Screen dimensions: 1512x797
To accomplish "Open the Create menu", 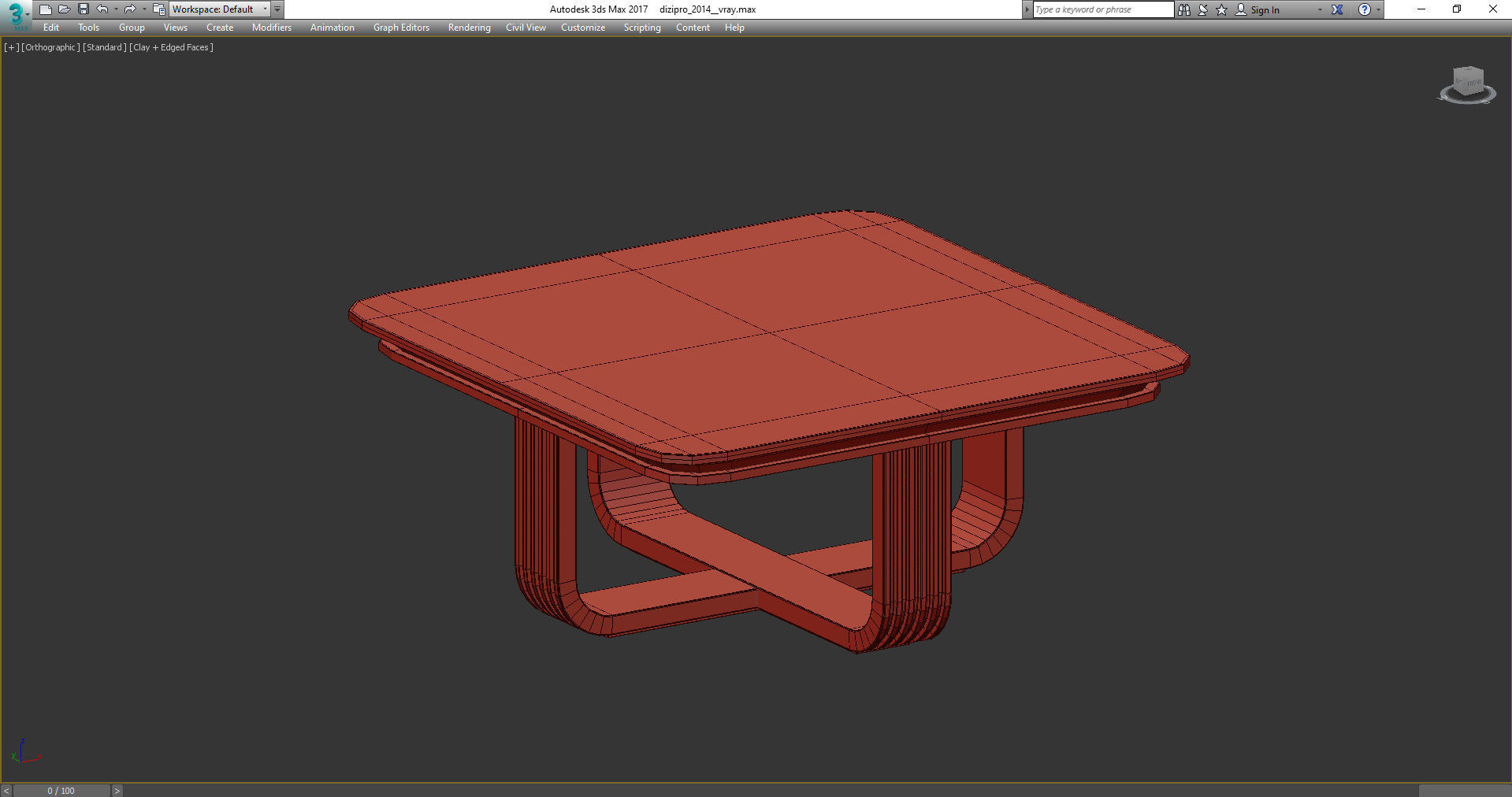I will point(220,28).
